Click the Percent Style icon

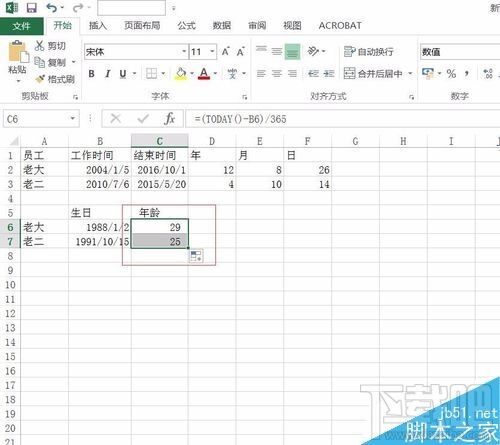click(451, 73)
